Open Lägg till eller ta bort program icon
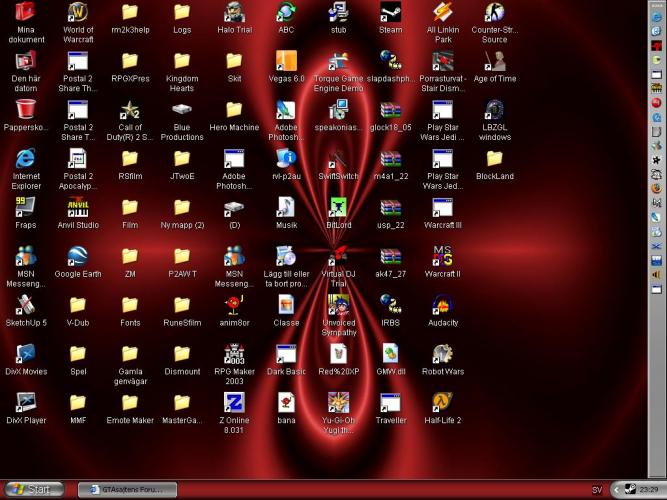Image resolution: width=667 pixels, height=500 pixels. click(286, 256)
